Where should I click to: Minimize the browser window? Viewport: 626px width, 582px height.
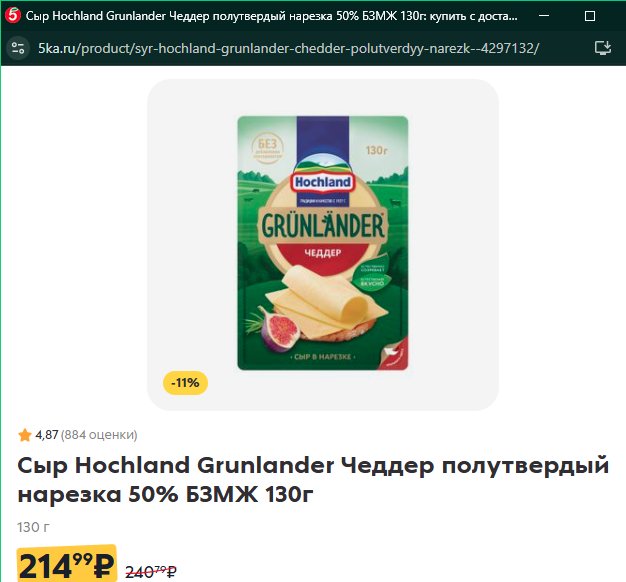click(x=544, y=16)
